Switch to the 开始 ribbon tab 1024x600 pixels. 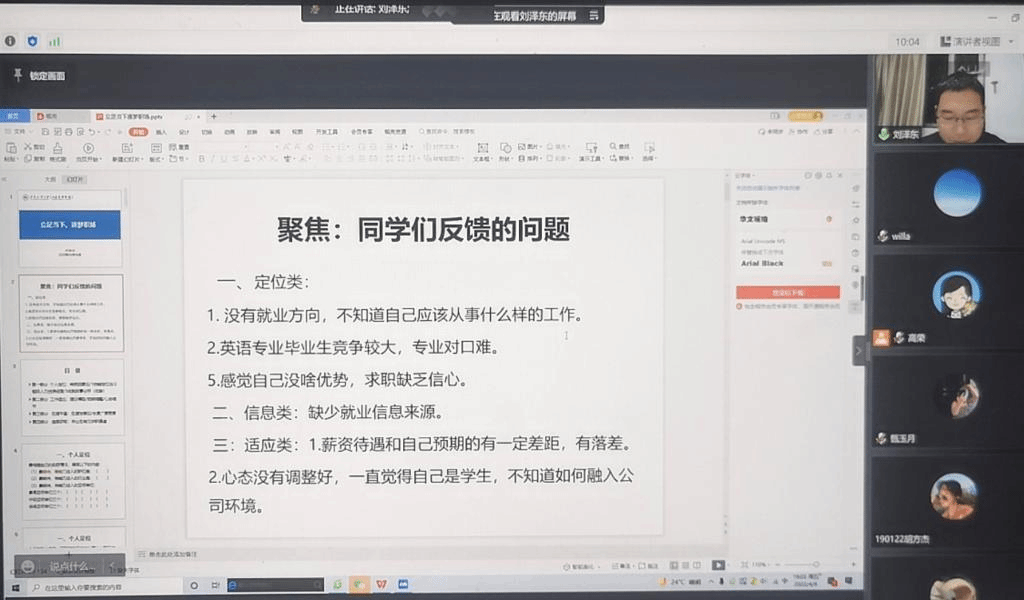[138, 131]
